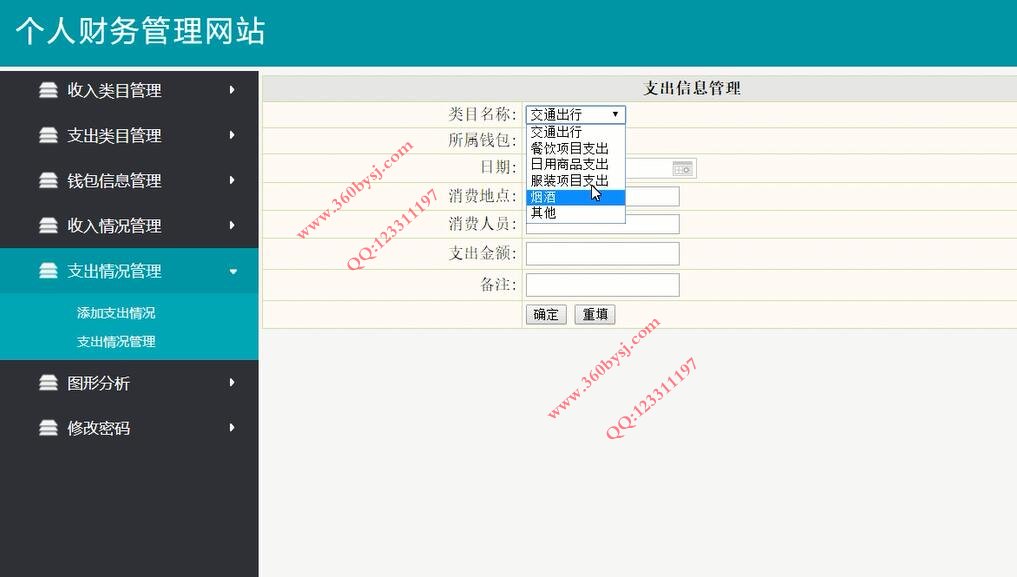This screenshot has width=1017, height=577.
Task: Focus the 备注 input field
Action: 603,285
